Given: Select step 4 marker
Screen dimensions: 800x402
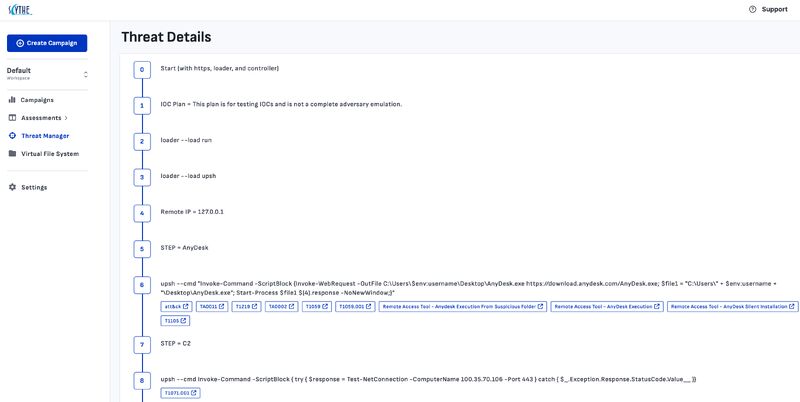Looking at the screenshot, I should pos(142,213).
